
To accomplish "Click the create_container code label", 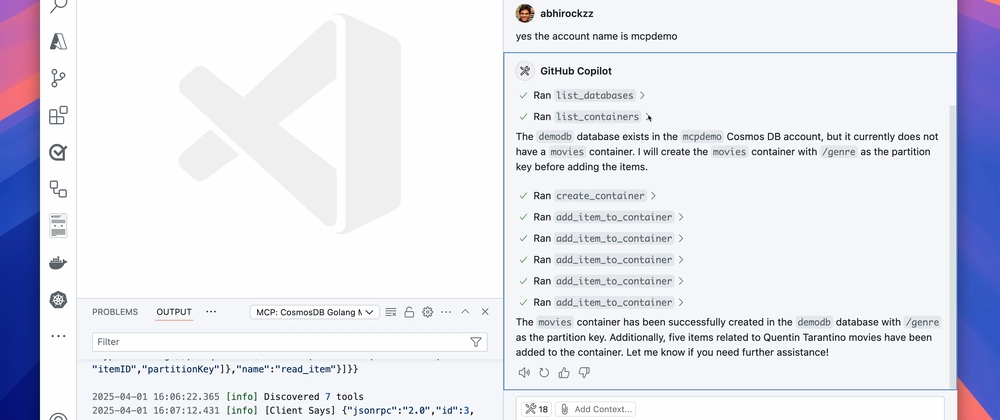I will tap(600, 196).
